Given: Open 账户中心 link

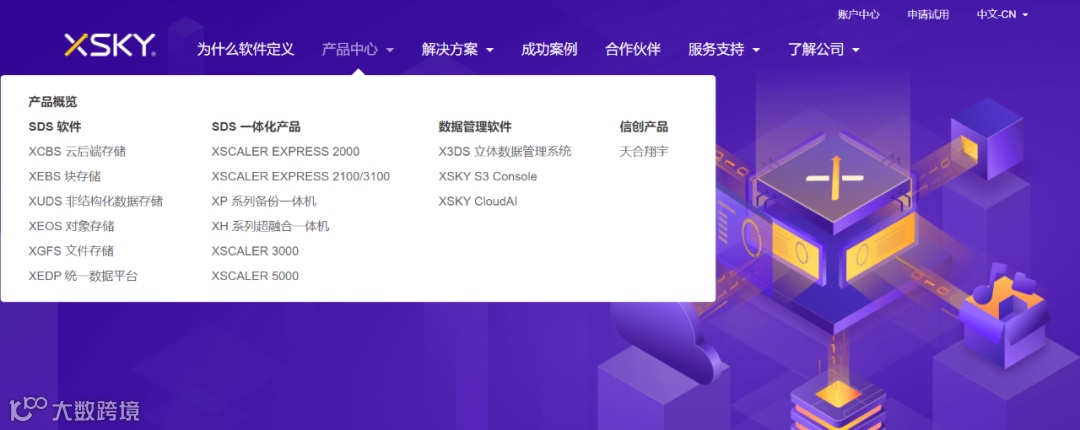Looking at the screenshot, I should coord(858,14).
